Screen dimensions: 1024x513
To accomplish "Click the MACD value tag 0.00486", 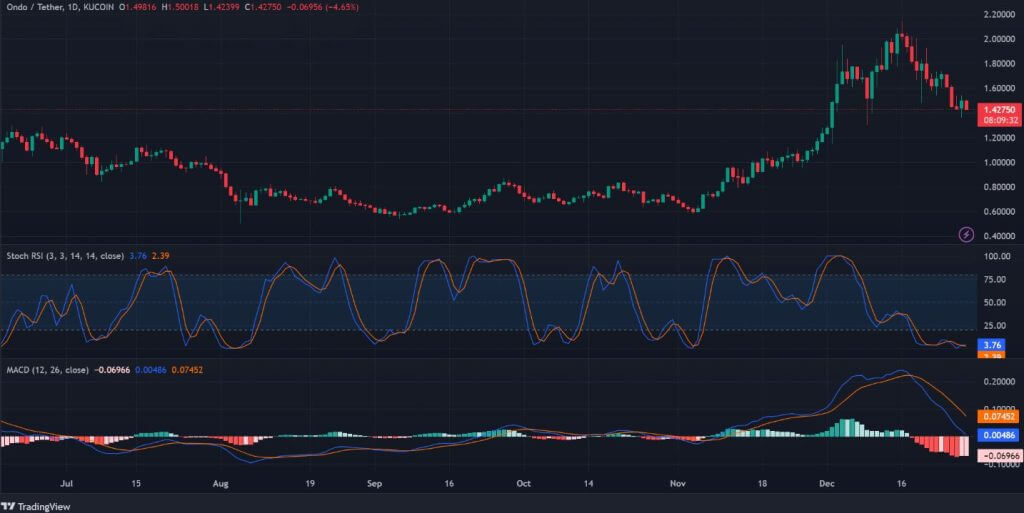I will tap(999, 435).
